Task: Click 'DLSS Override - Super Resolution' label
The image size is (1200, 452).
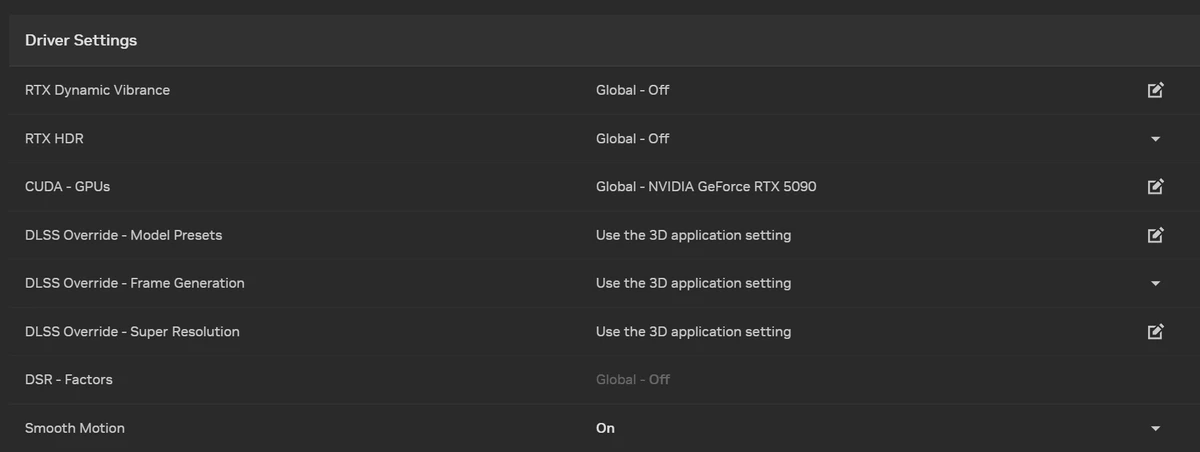Action: (132, 332)
